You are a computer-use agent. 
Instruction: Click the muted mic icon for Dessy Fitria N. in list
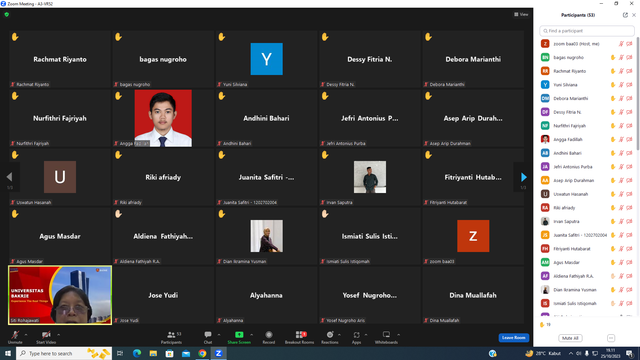click(621, 112)
